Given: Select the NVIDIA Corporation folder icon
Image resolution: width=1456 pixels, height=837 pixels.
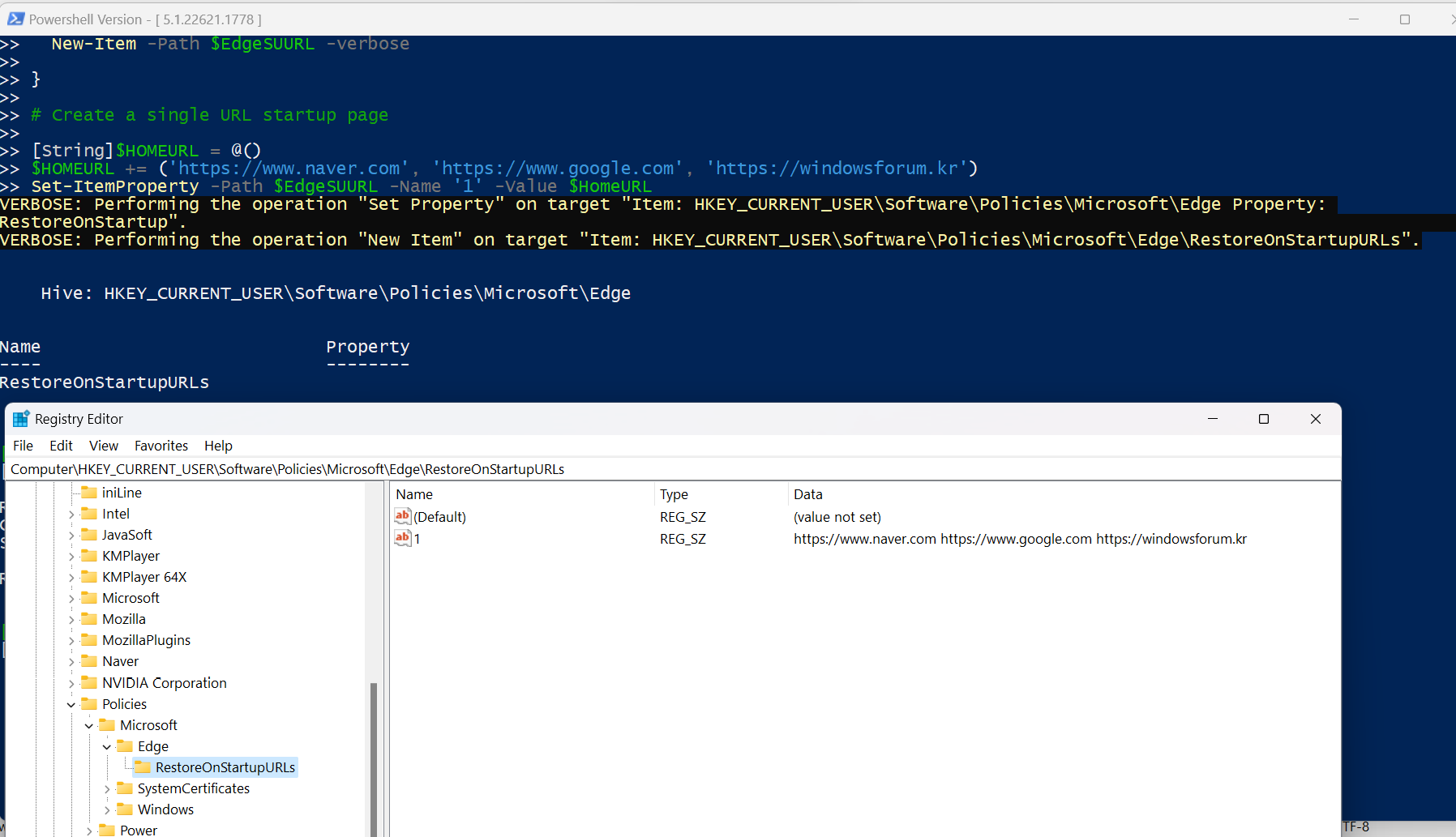Looking at the screenshot, I should point(89,683).
